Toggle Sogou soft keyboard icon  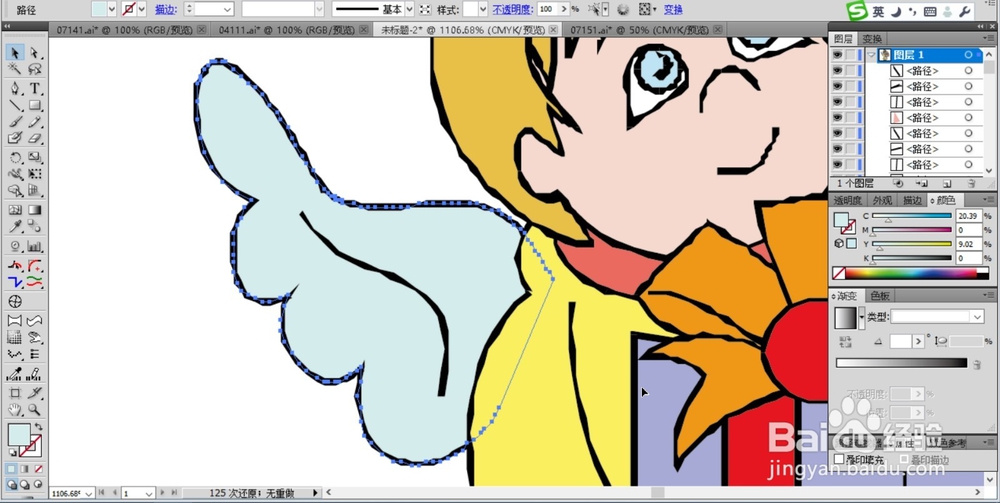click(930, 11)
